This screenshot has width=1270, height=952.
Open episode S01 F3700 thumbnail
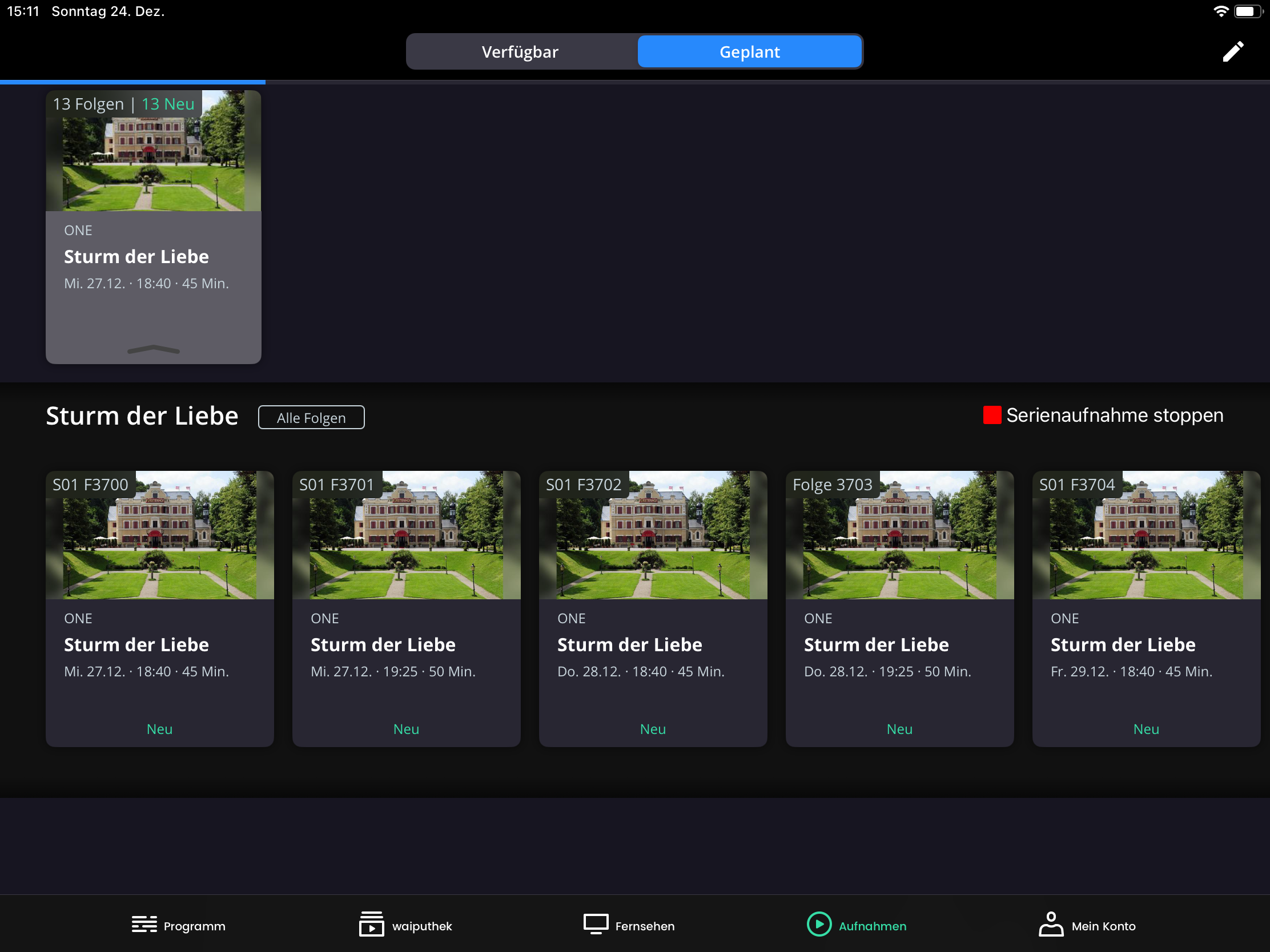160,535
